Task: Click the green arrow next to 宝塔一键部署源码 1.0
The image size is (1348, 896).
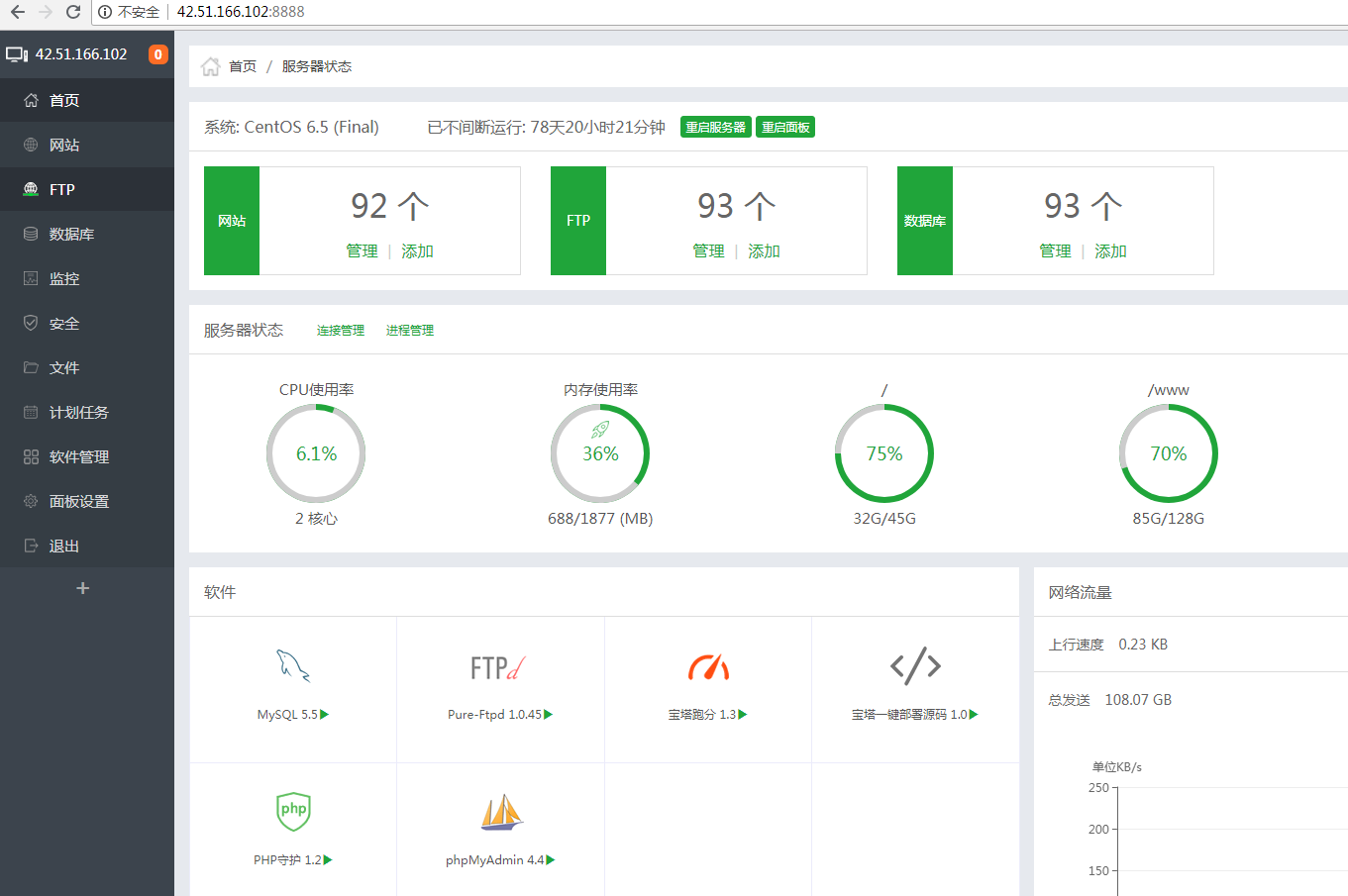Action: click(x=974, y=715)
